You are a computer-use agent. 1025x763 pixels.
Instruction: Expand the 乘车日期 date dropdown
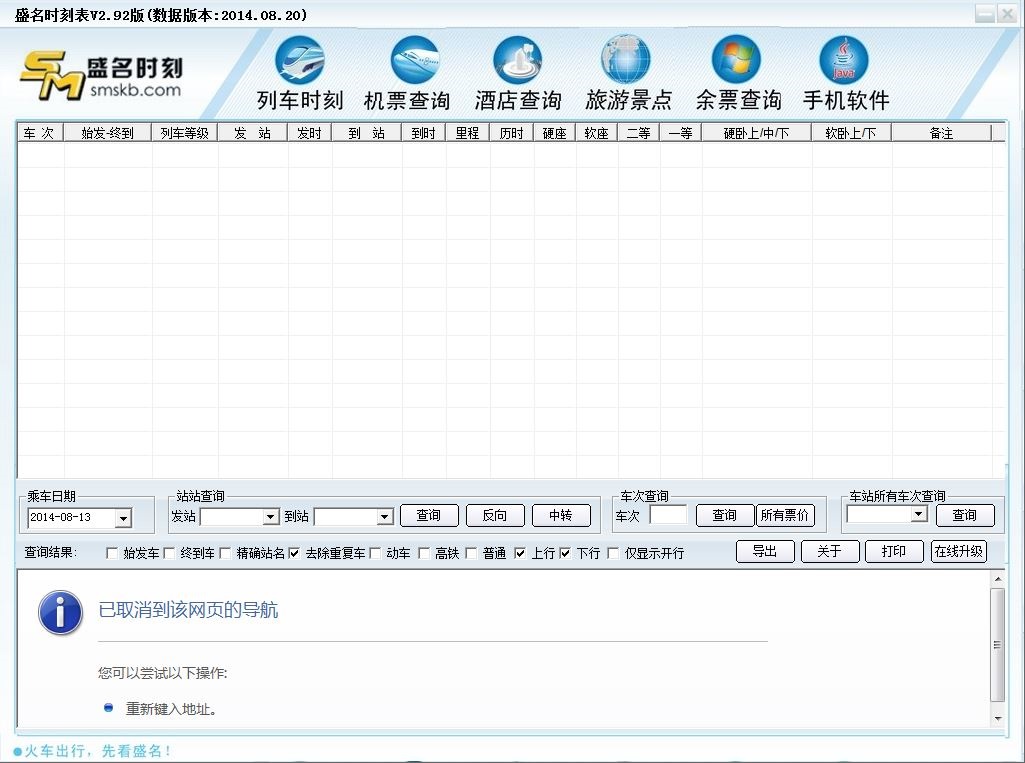coord(123,518)
